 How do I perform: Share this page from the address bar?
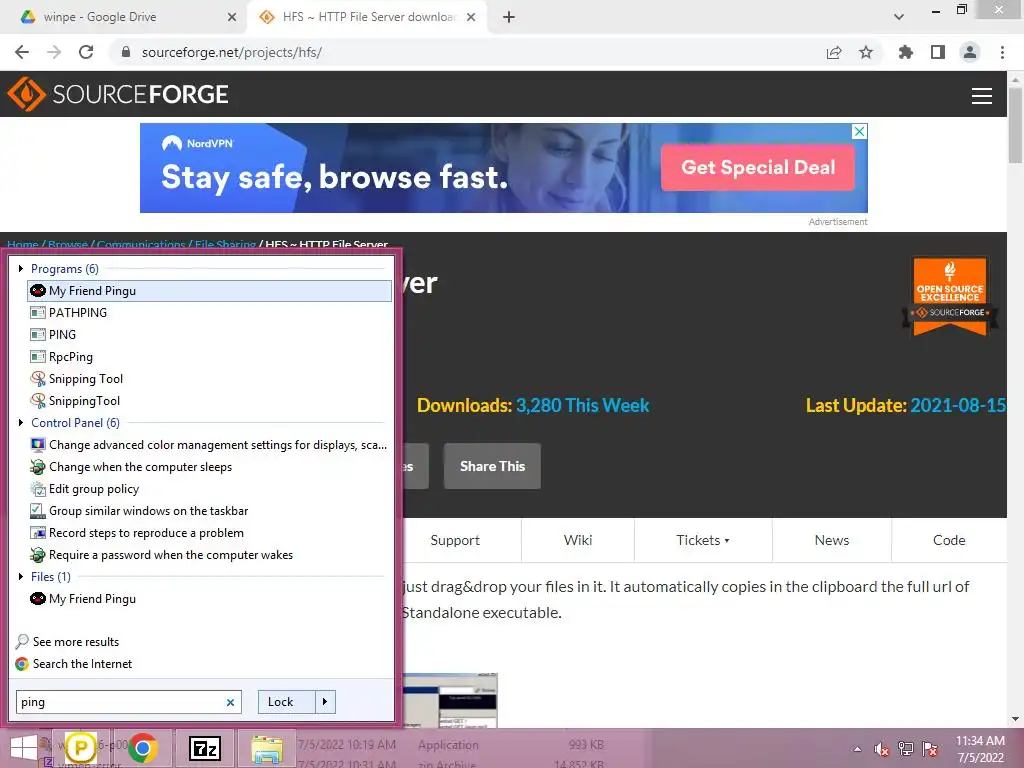834,52
